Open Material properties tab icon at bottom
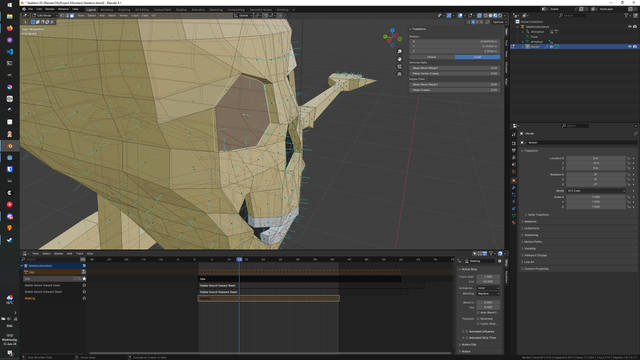Viewport: 640px width, 360px height. (x=513, y=222)
